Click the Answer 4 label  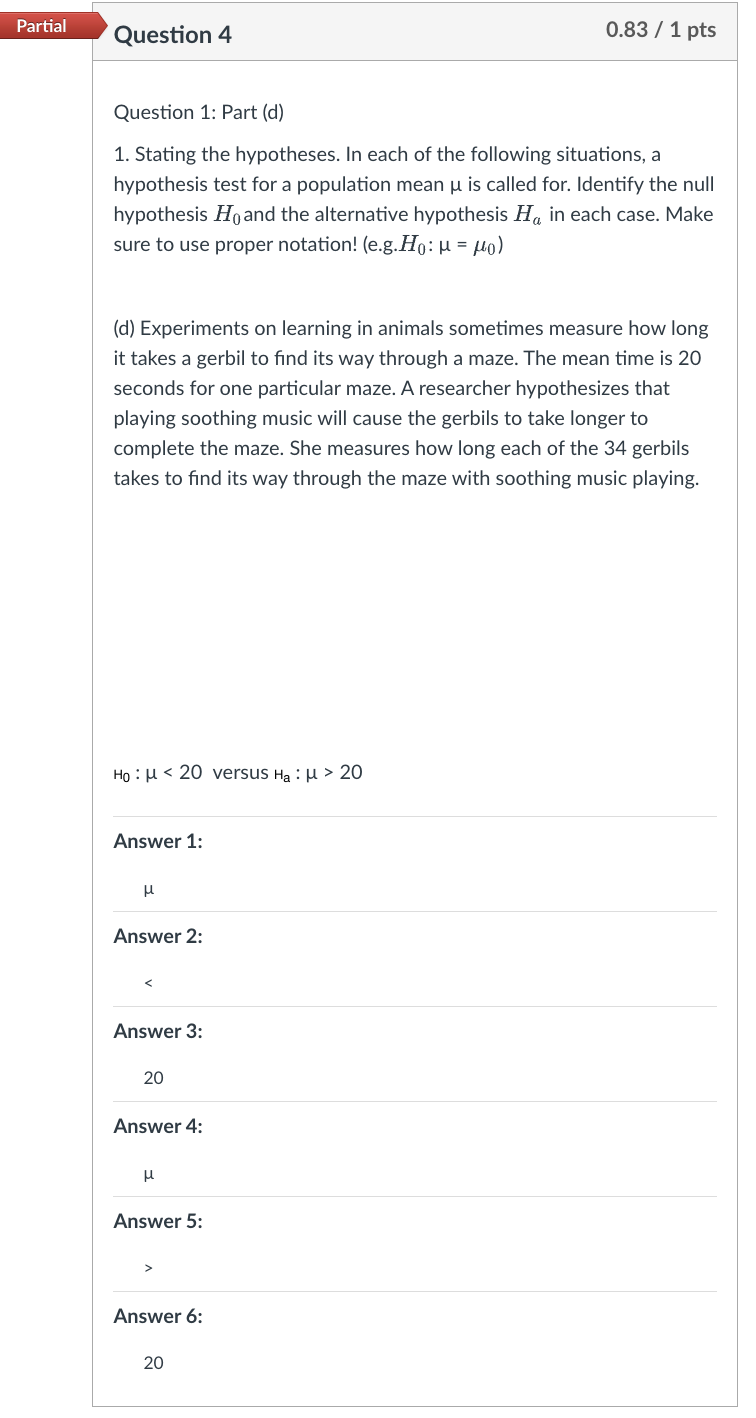pos(157,1126)
